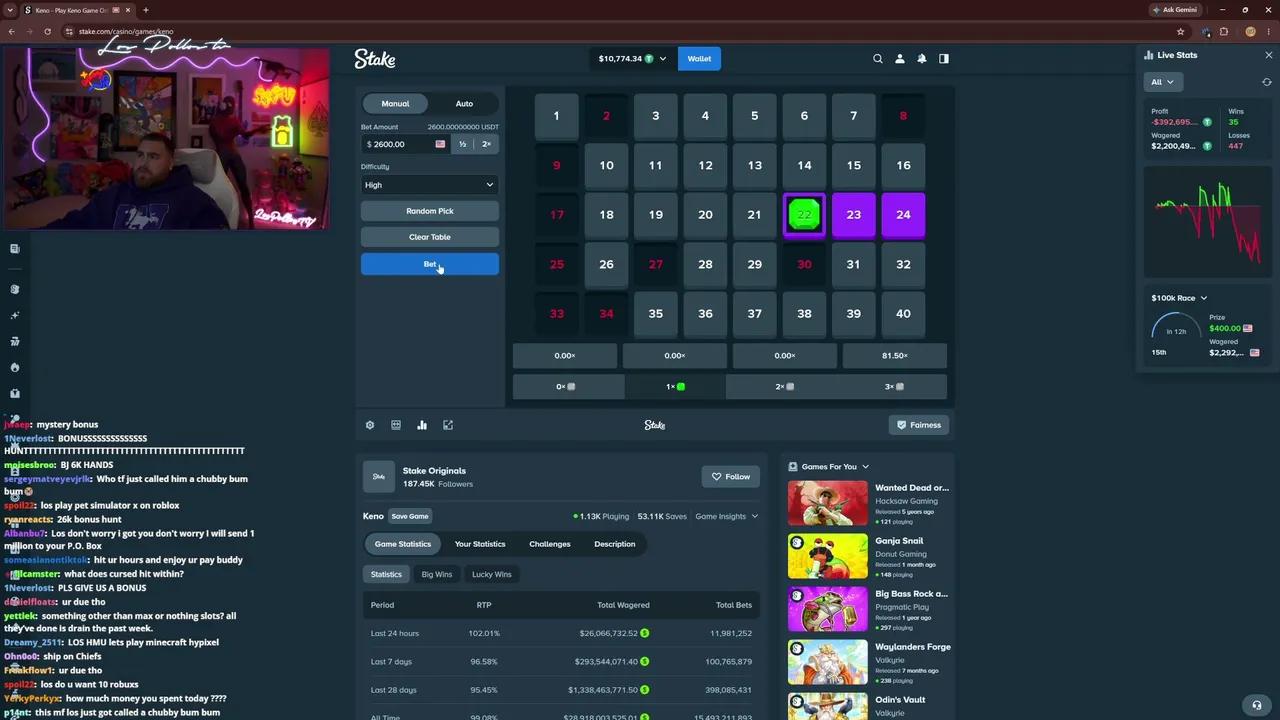Bookmark this page with the star icon
This screenshot has width=1280, height=720.
1181,31
